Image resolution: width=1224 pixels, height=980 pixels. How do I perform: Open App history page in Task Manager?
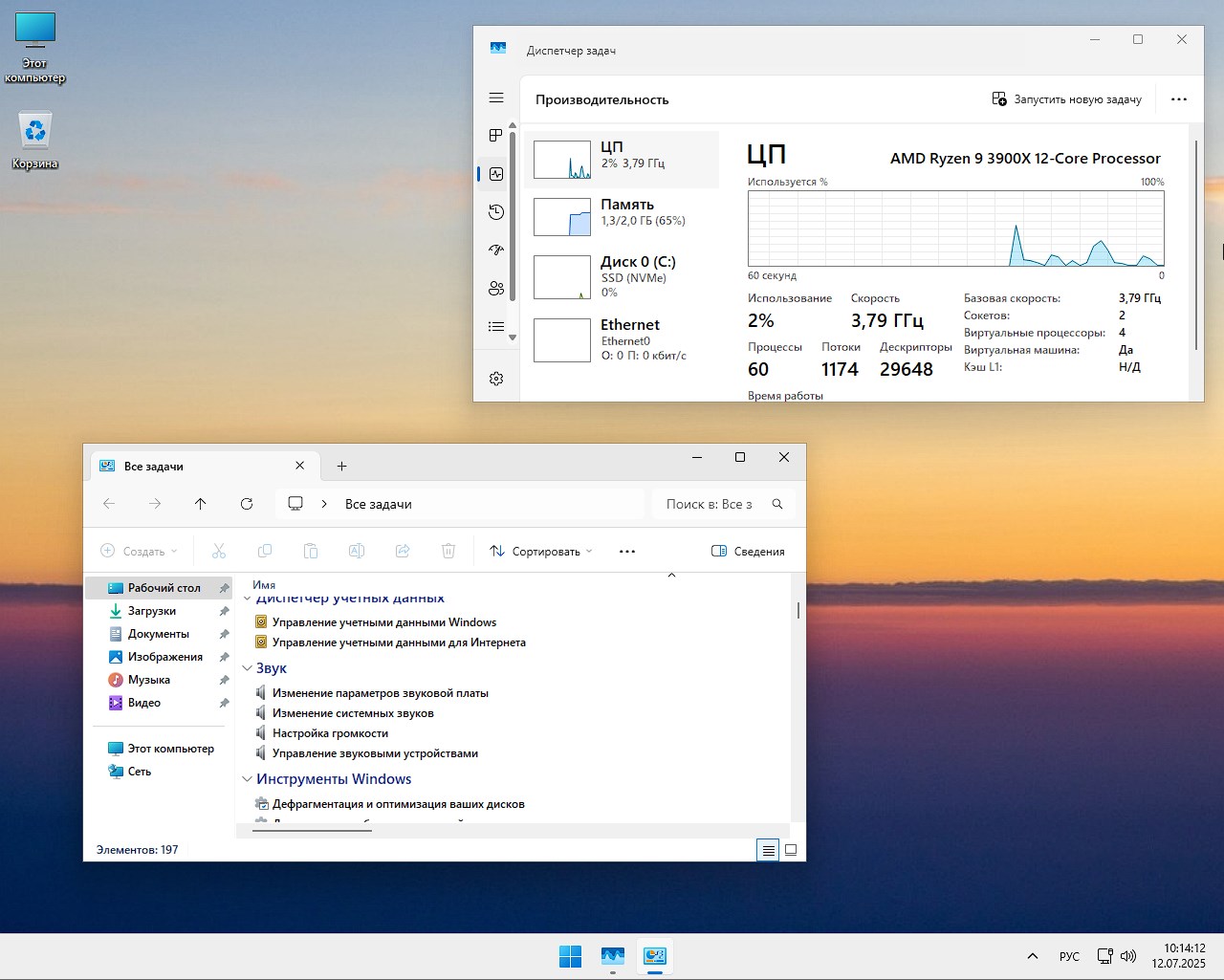(x=495, y=212)
